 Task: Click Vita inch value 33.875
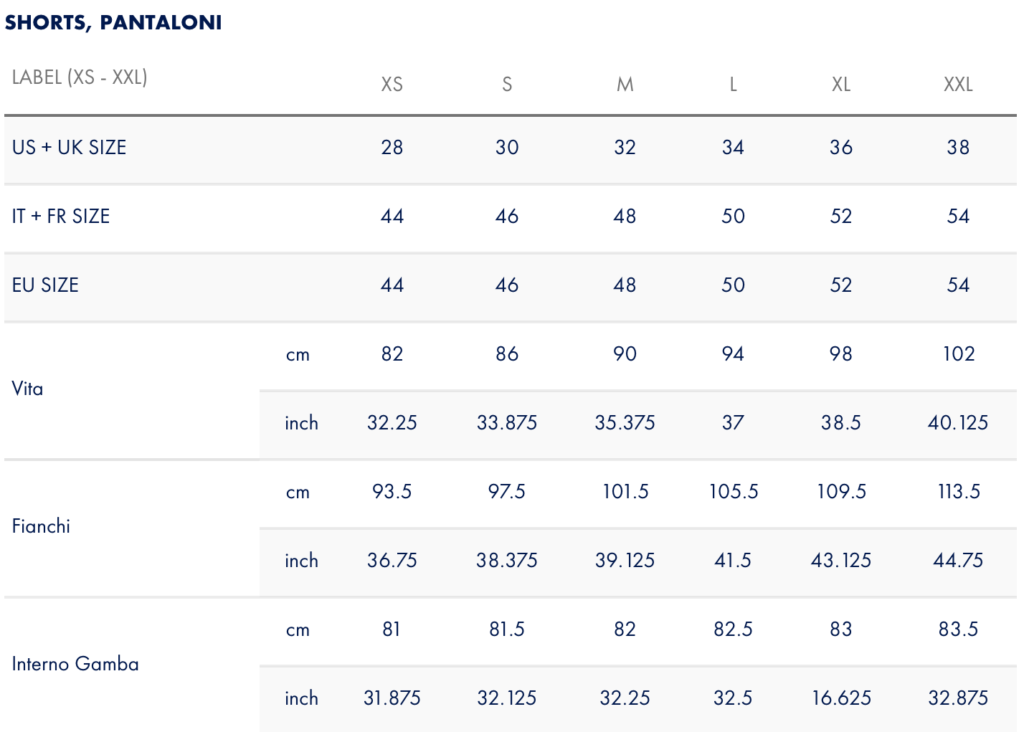[507, 423]
